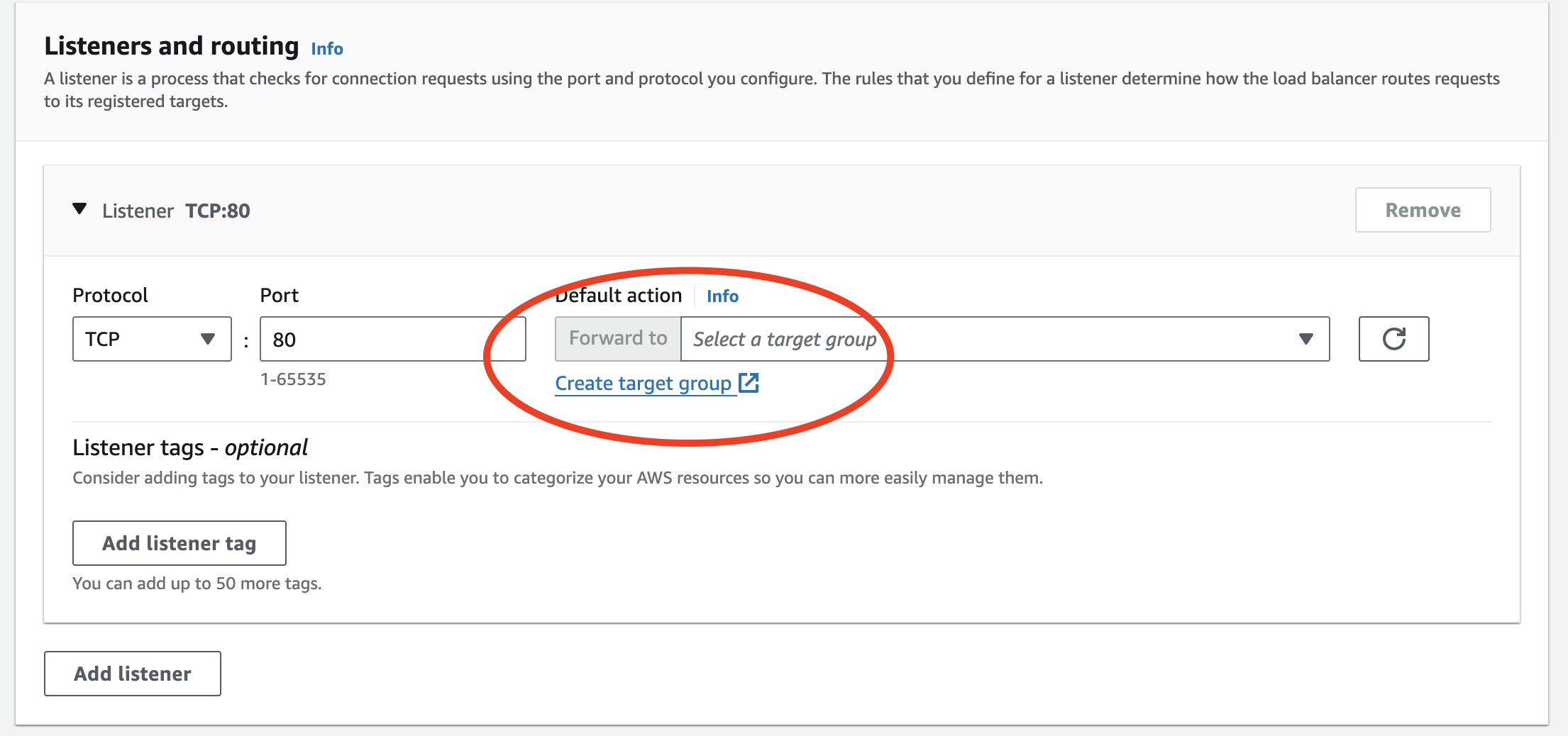Open the Protocol selection dropdown
The image size is (1568, 736).
coord(151,339)
